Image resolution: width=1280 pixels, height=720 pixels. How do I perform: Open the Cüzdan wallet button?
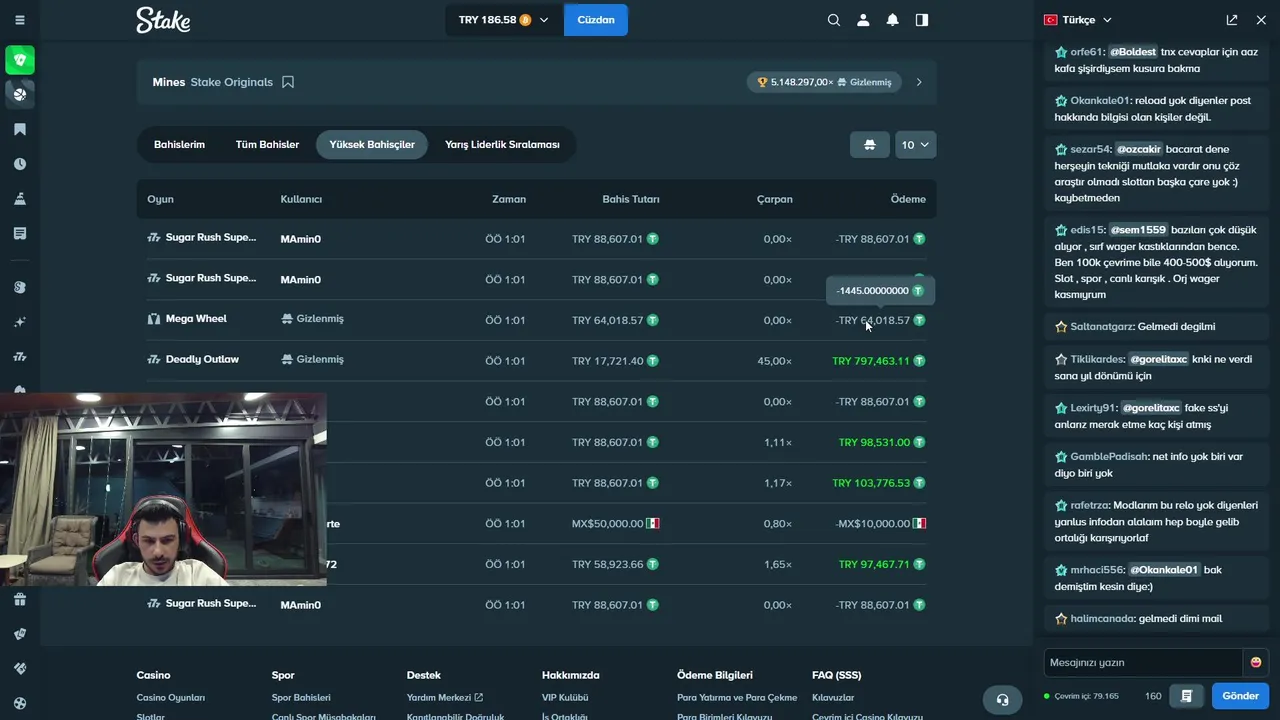[596, 20]
